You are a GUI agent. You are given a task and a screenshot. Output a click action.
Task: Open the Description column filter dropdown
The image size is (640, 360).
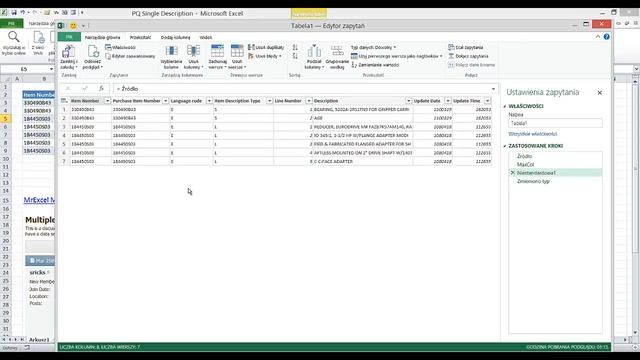pyautogui.click(x=408, y=100)
